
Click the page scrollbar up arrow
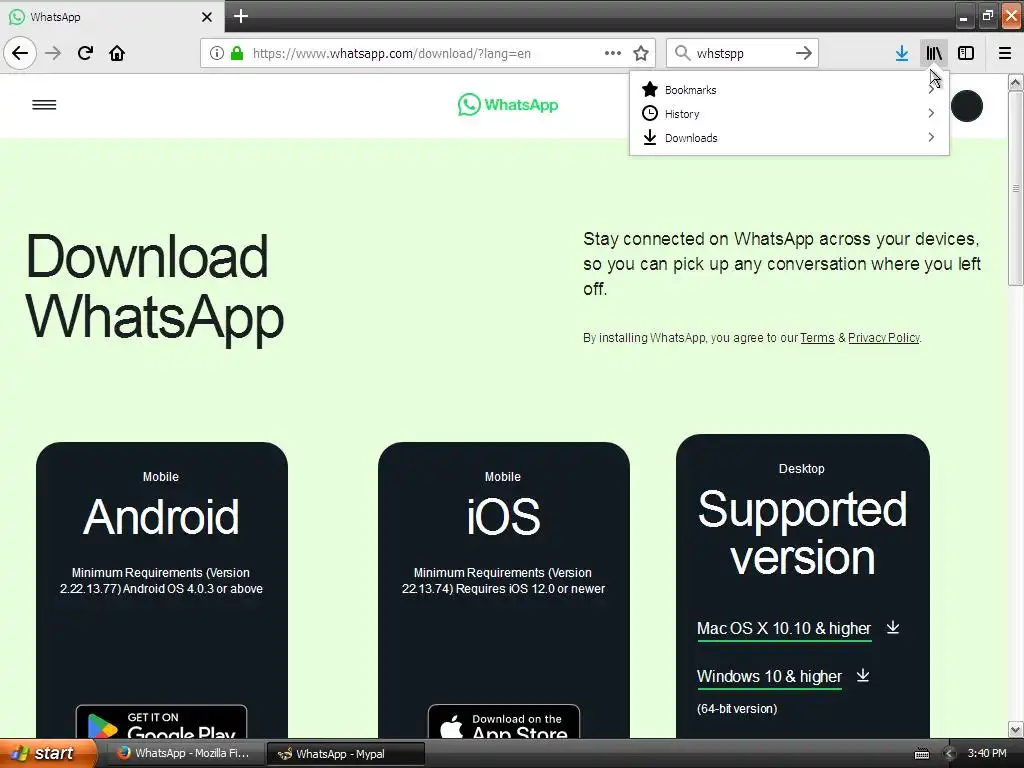[1015, 82]
